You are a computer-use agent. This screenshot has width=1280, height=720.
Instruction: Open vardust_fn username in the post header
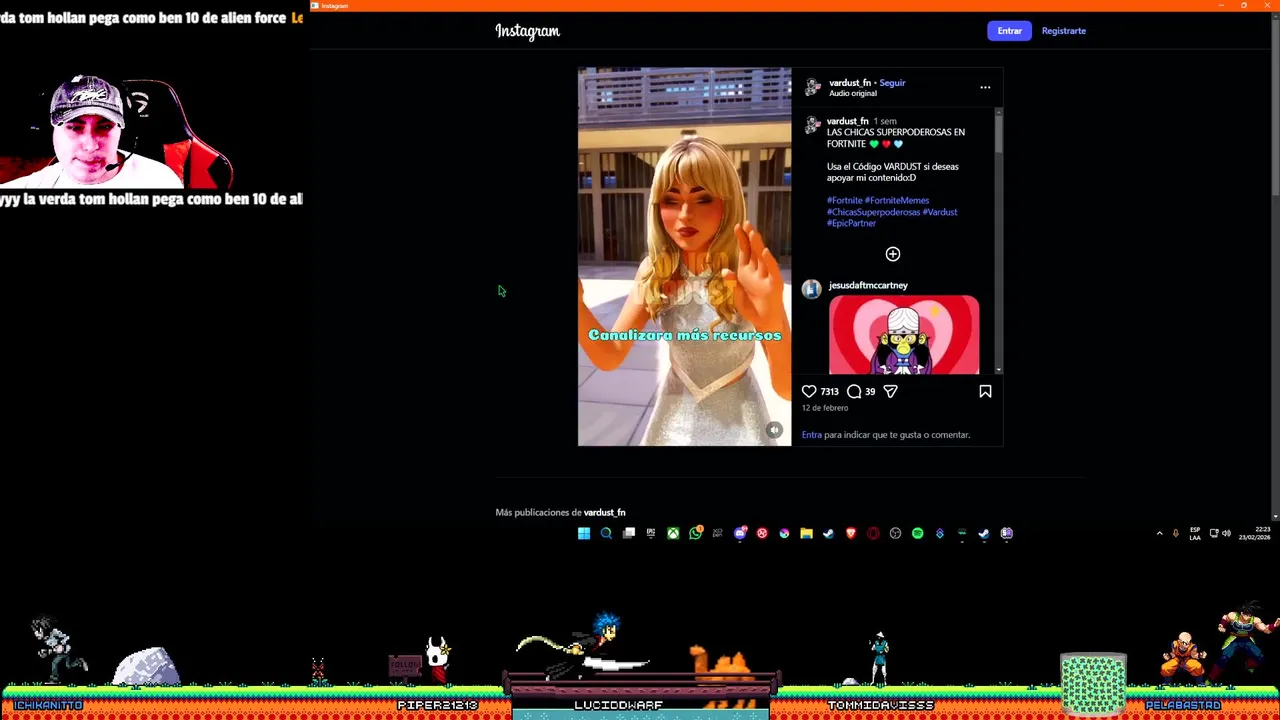(x=850, y=83)
